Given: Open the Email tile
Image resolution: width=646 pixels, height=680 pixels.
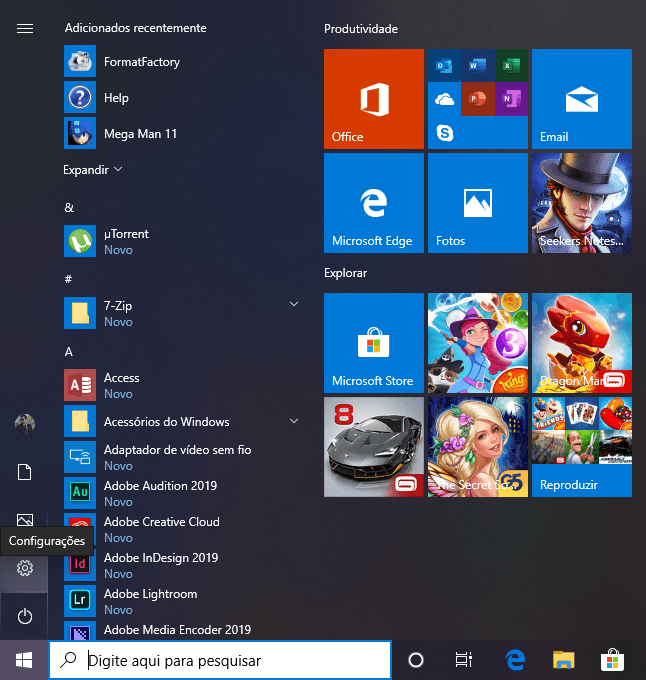Looking at the screenshot, I should pyautogui.click(x=581, y=98).
